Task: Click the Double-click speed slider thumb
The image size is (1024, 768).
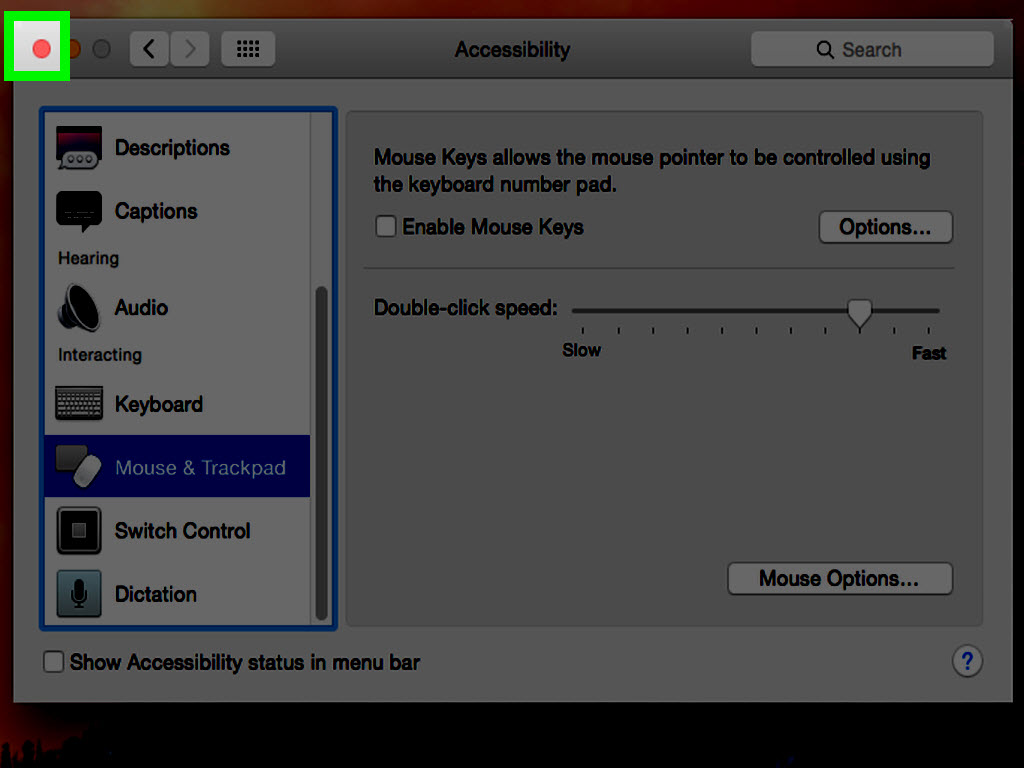Action: click(x=859, y=313)
